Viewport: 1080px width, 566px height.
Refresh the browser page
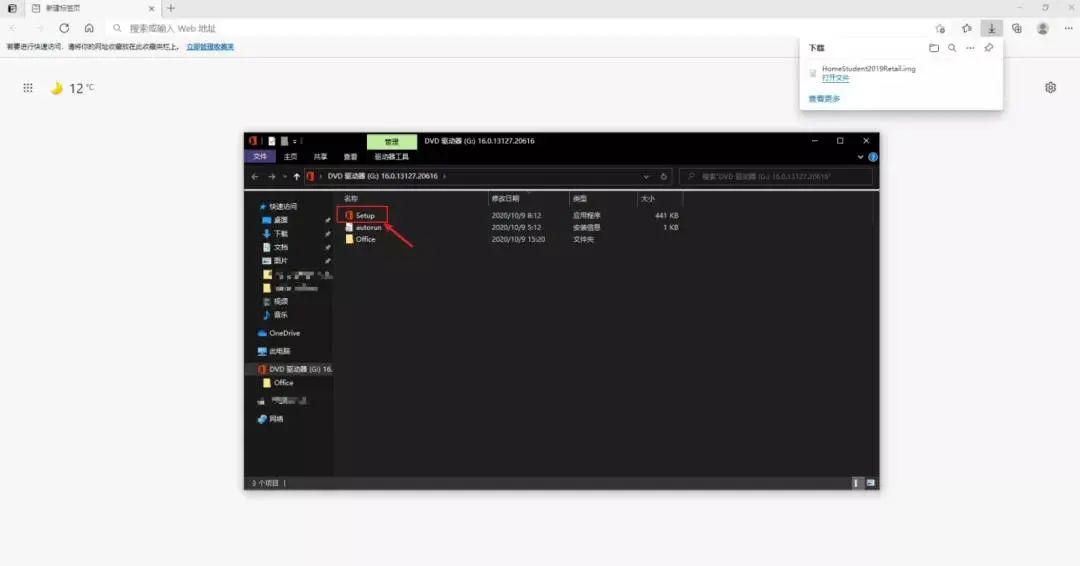click(x=64, y=28)
